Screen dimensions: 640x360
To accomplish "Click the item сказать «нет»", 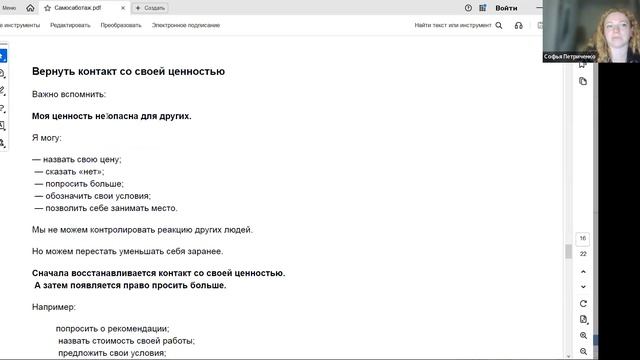I will coord(69,172).
